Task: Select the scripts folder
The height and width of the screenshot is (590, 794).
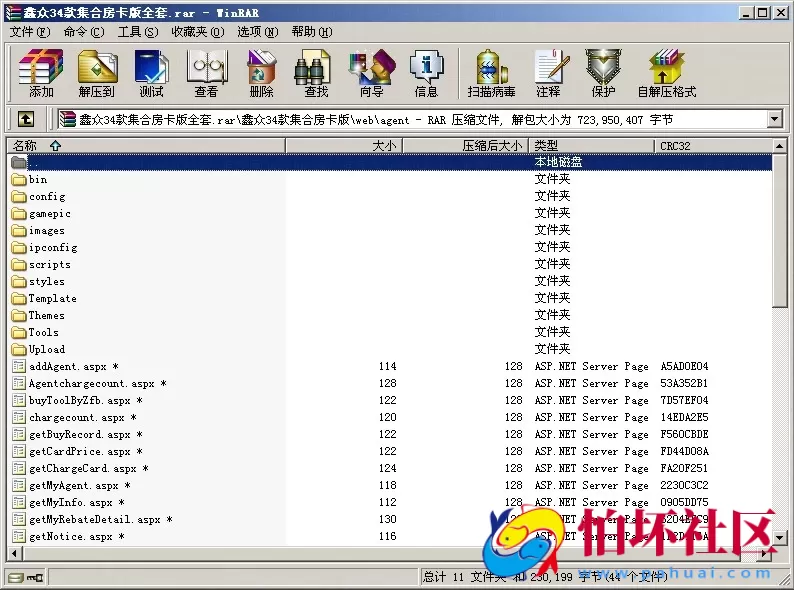Action: click(x=41, y=264)
